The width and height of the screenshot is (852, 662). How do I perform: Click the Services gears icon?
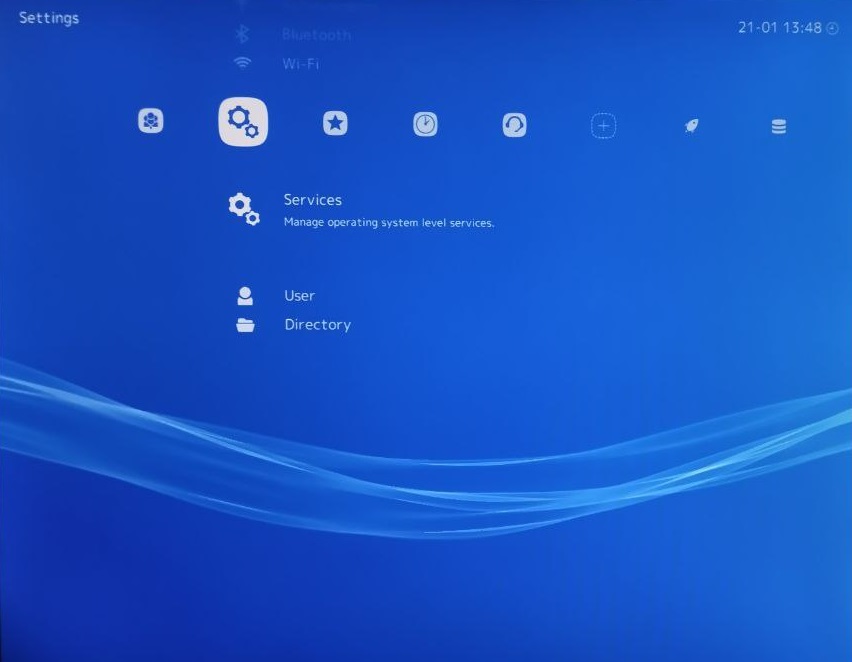[244, 209]
